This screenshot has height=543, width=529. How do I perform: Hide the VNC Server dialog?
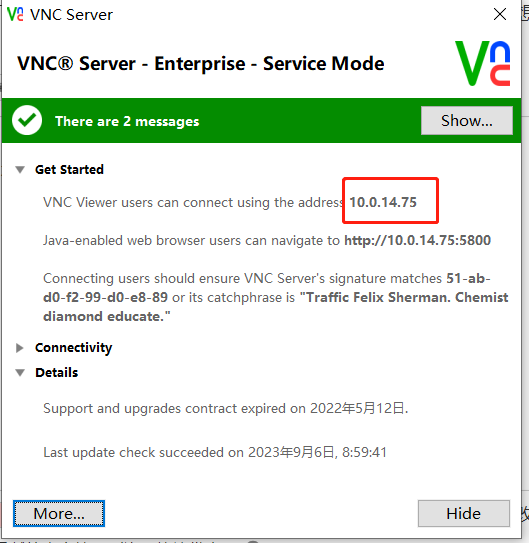pos(464,514)
